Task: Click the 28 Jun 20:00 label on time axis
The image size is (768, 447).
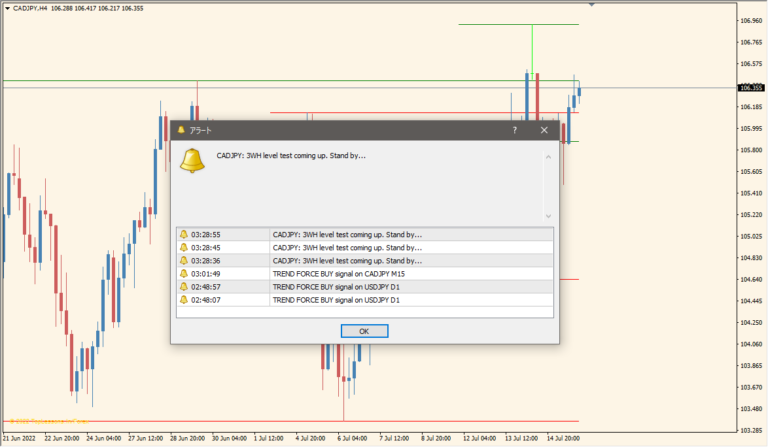Action: pos(192,438)
